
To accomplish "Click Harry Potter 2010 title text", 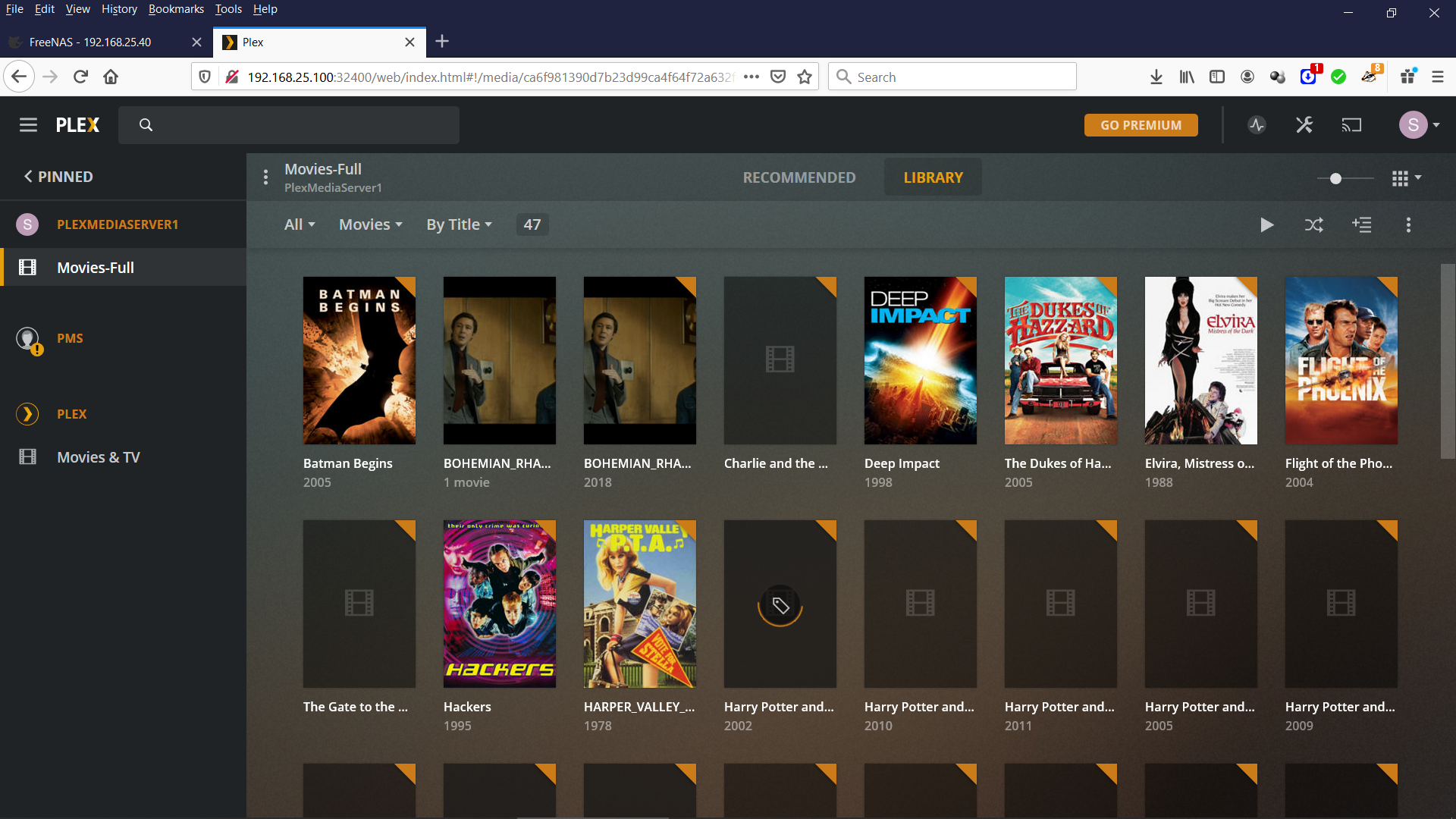I will [919, 707].
